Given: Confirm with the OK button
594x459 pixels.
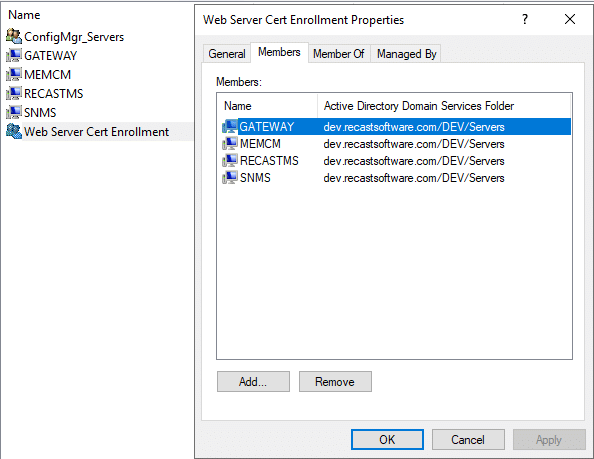Looking at the screenshot, I should click(387, 440).
